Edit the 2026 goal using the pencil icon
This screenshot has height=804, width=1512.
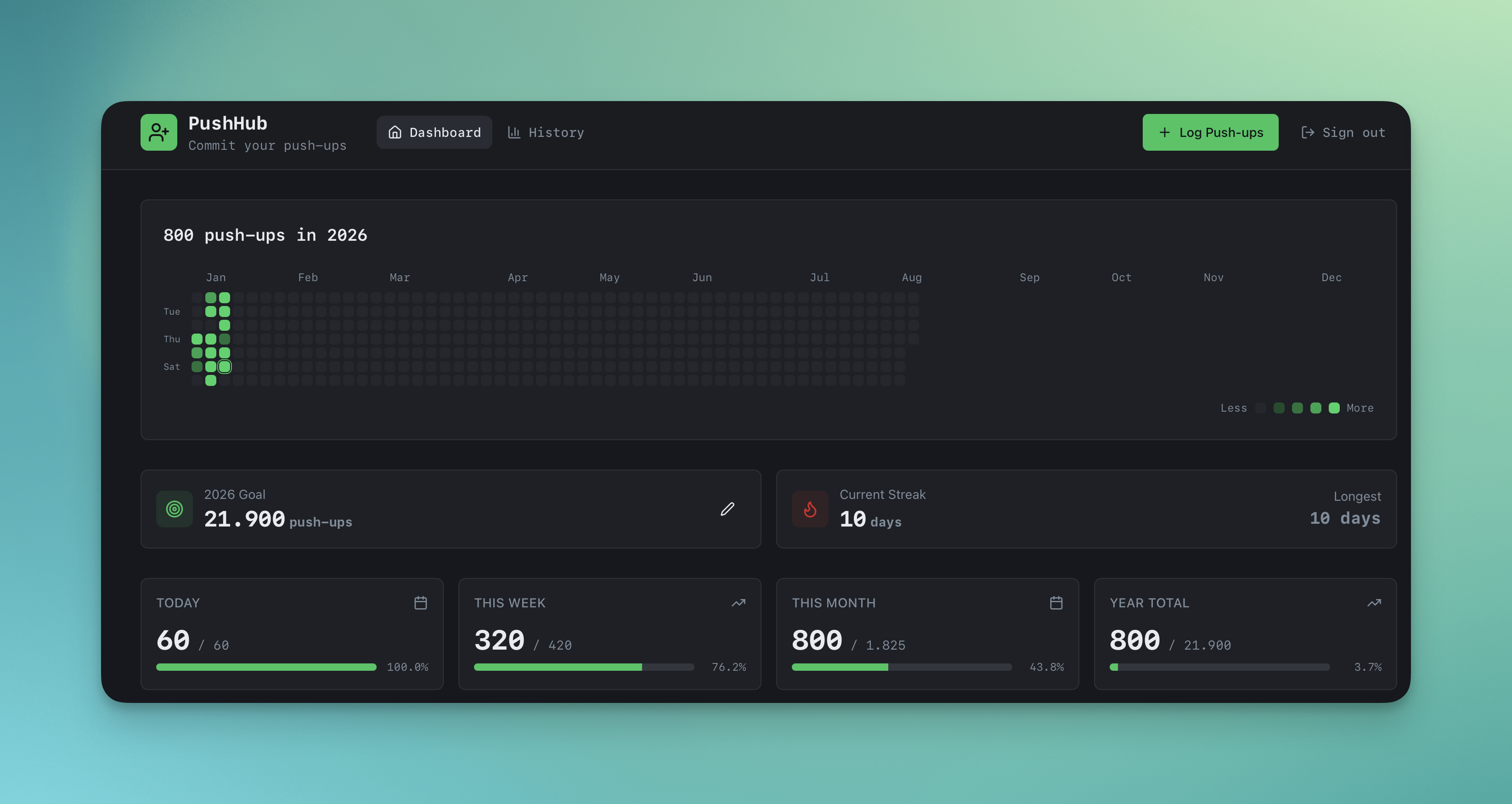(727, 509)
